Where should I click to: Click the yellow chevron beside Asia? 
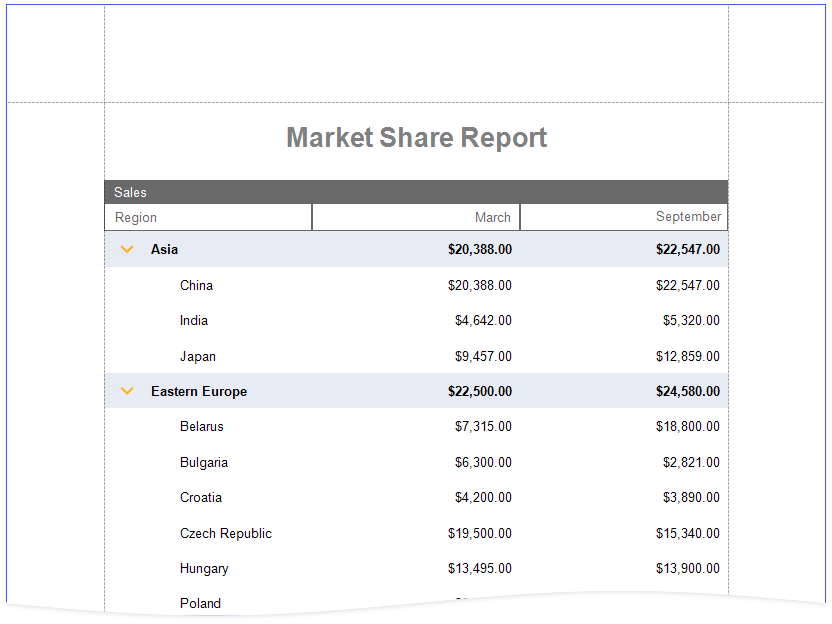pyautogui.click(x=127, y=249)
